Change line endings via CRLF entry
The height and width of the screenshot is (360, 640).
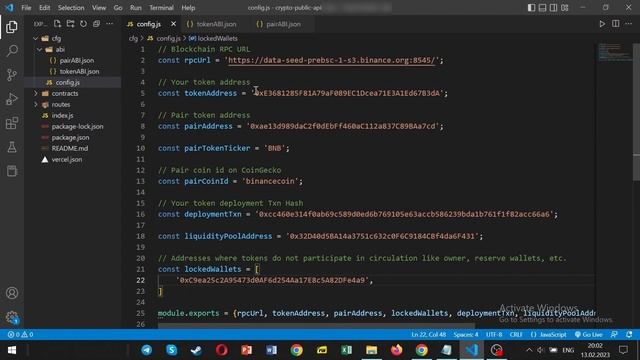(516, 335)
